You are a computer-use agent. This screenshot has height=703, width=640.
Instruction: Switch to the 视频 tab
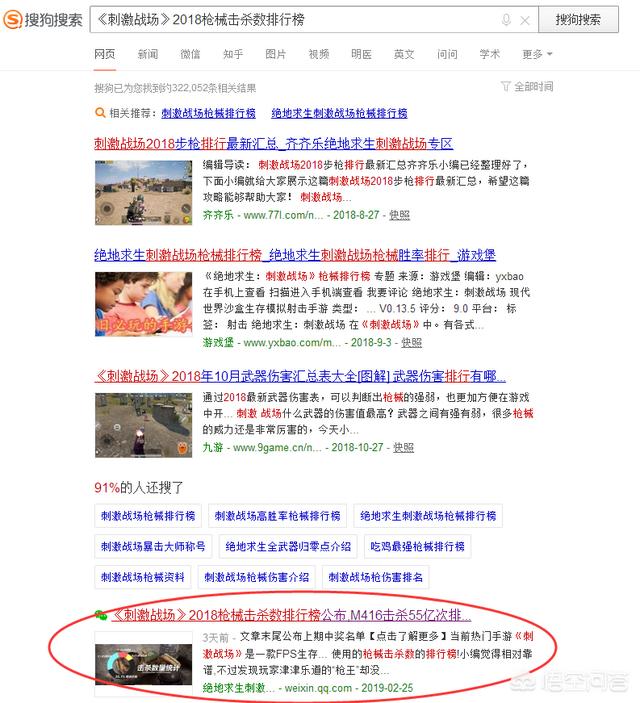point(319,54)
